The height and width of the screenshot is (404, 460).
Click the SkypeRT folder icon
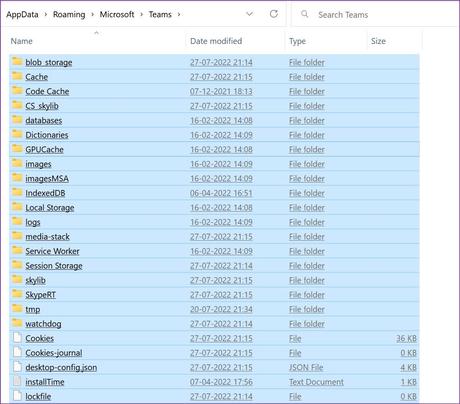(x=17, y=294)
